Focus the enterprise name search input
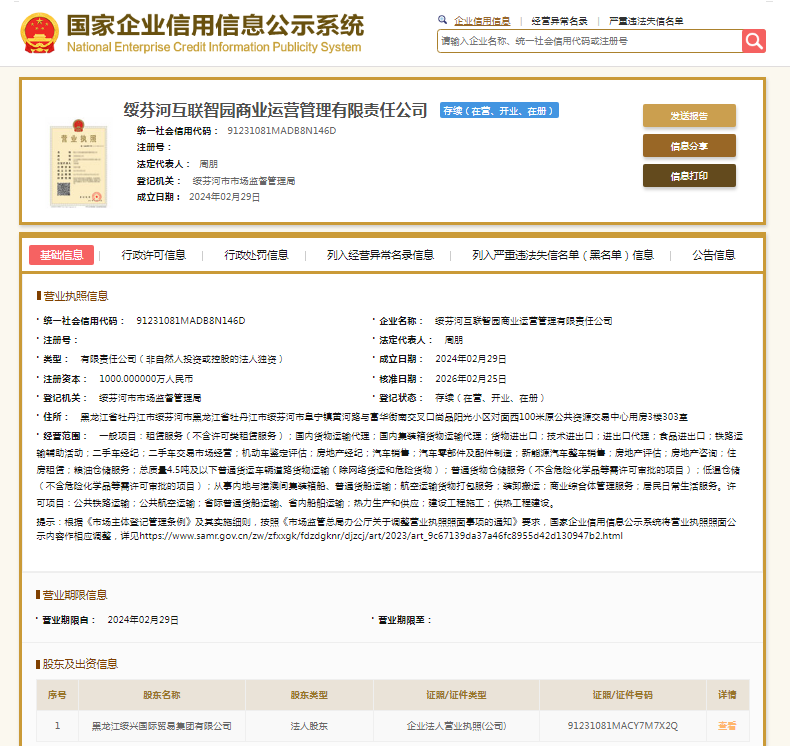The height and width of the screenshot is (746, 790). point(589,41)
